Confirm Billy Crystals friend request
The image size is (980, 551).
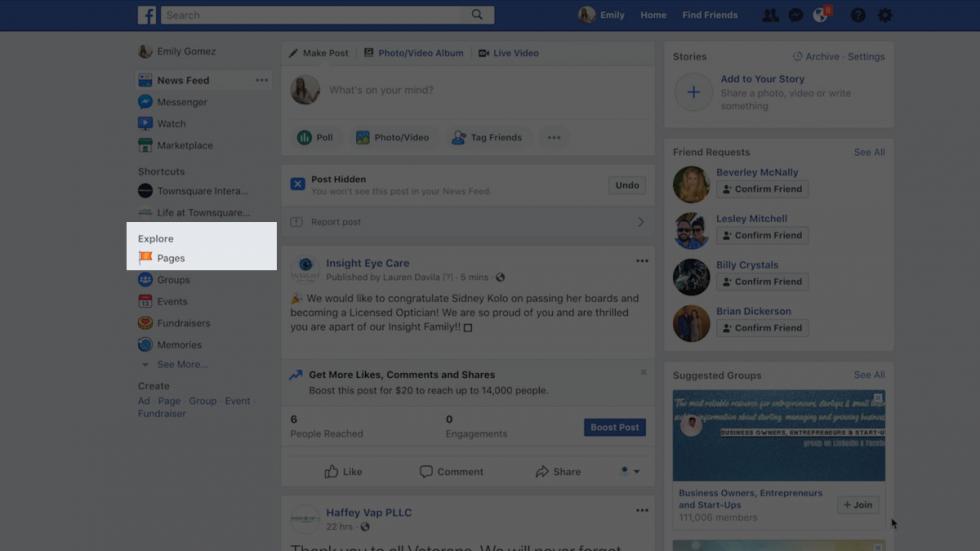(x=762, y=281)
